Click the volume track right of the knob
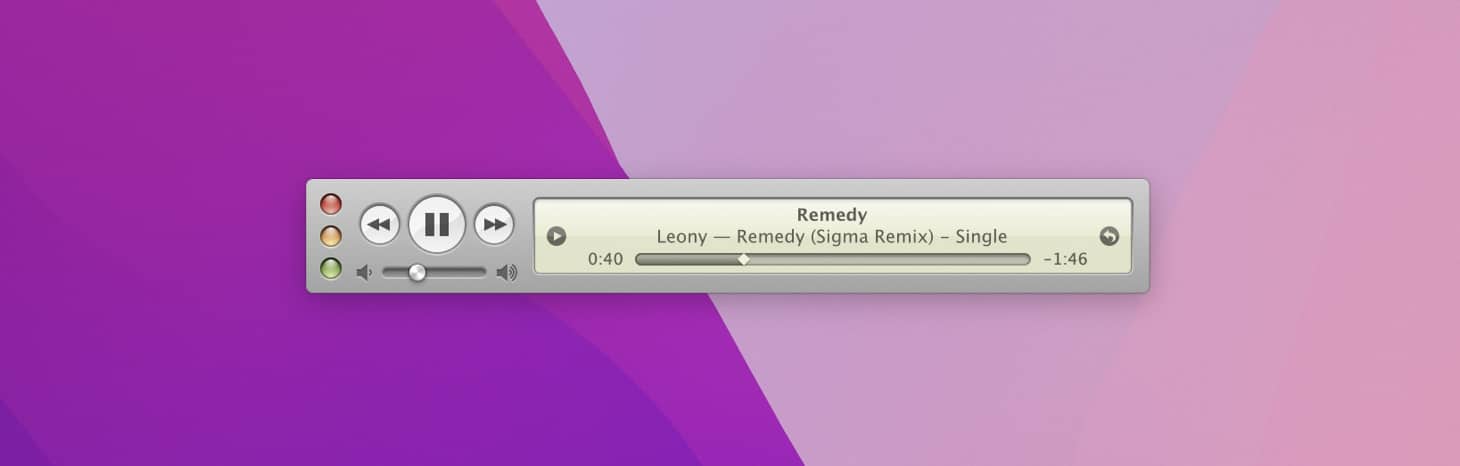1460x466 pixels. [x=457, y=272]
